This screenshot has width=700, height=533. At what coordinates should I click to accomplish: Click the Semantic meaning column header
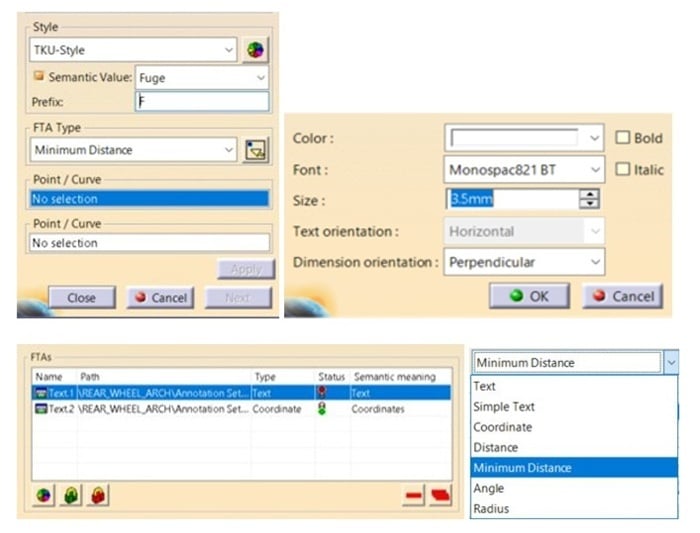pos(395,377)
